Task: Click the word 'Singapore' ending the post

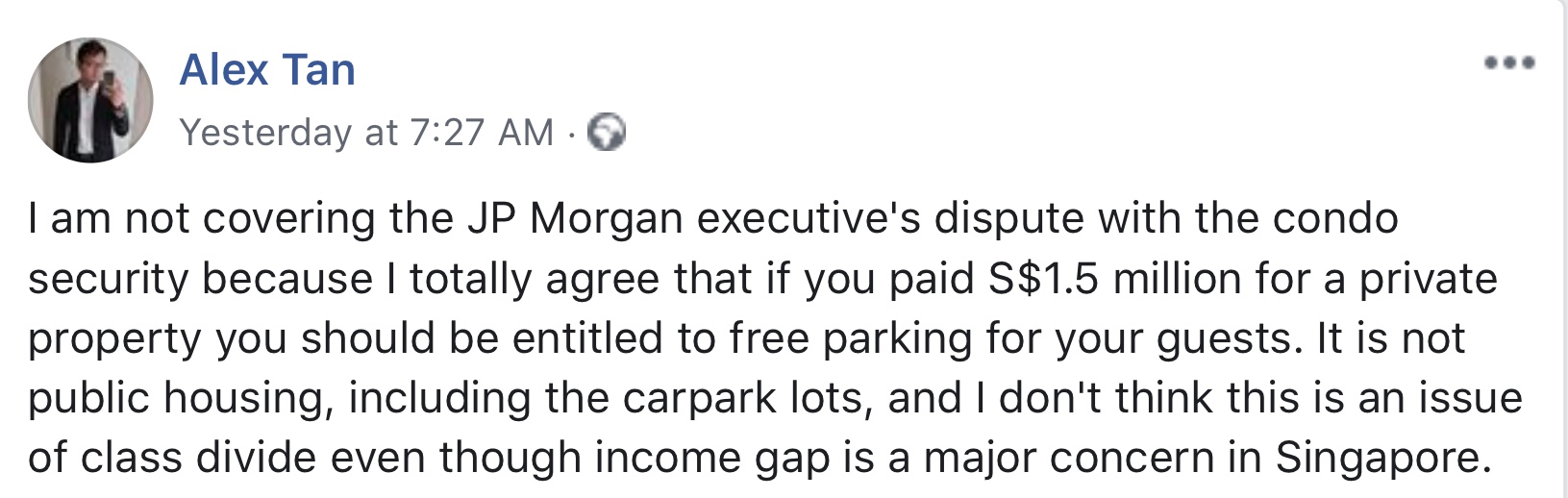Action: 1383,459
